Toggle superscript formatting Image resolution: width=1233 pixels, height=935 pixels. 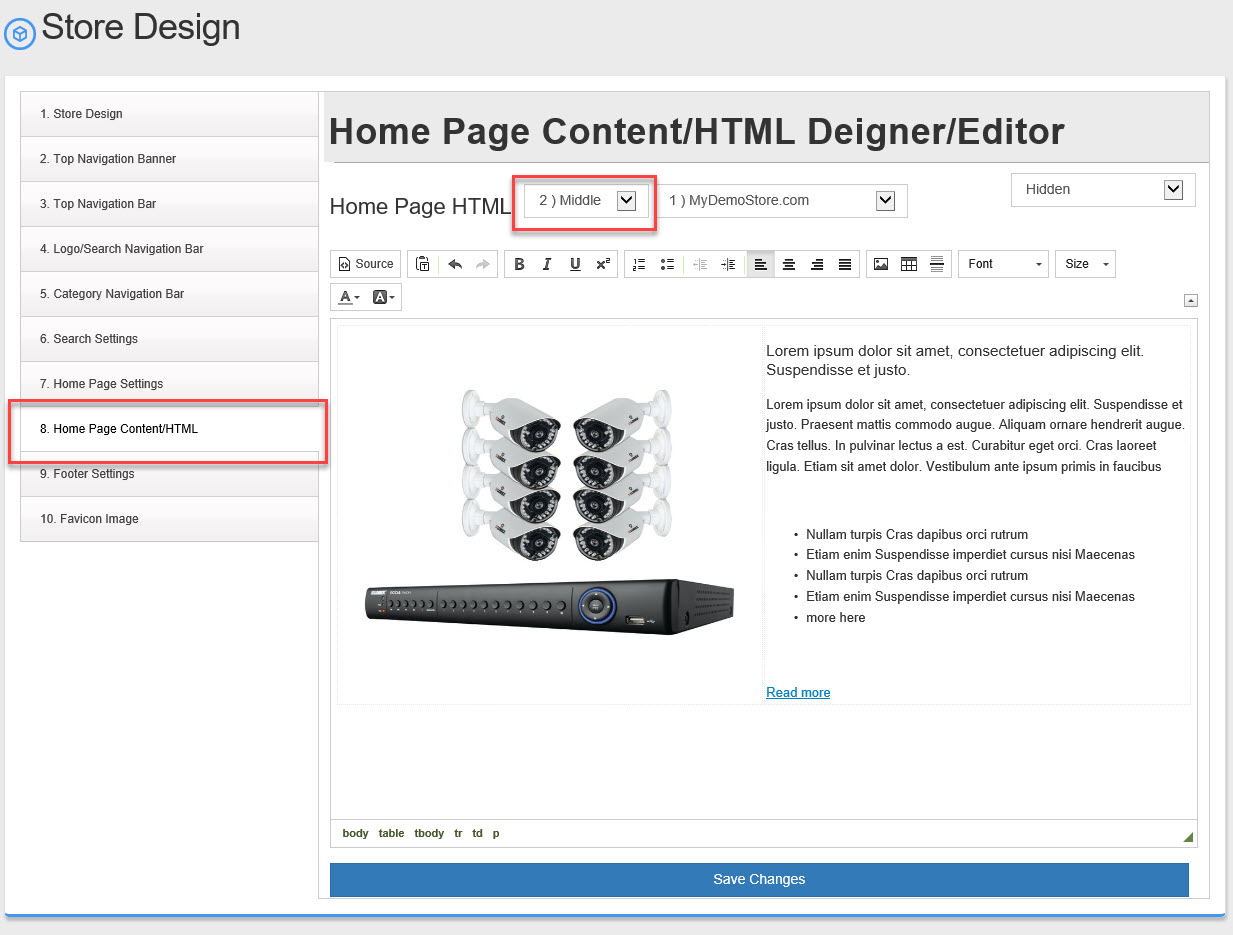(603, 264)
